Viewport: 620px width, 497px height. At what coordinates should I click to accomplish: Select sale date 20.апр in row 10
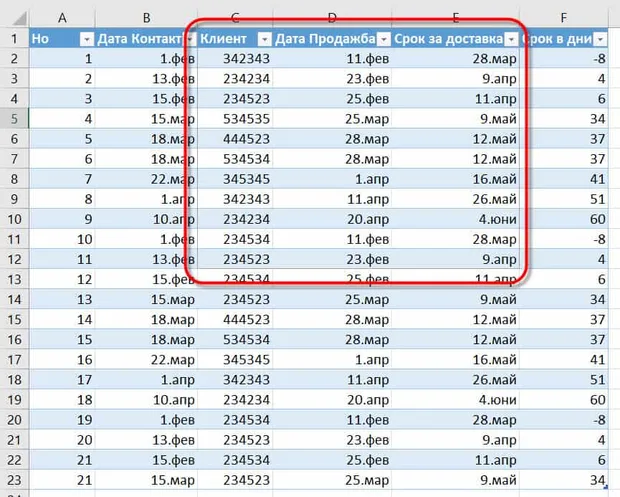click(x=332, y=219)
